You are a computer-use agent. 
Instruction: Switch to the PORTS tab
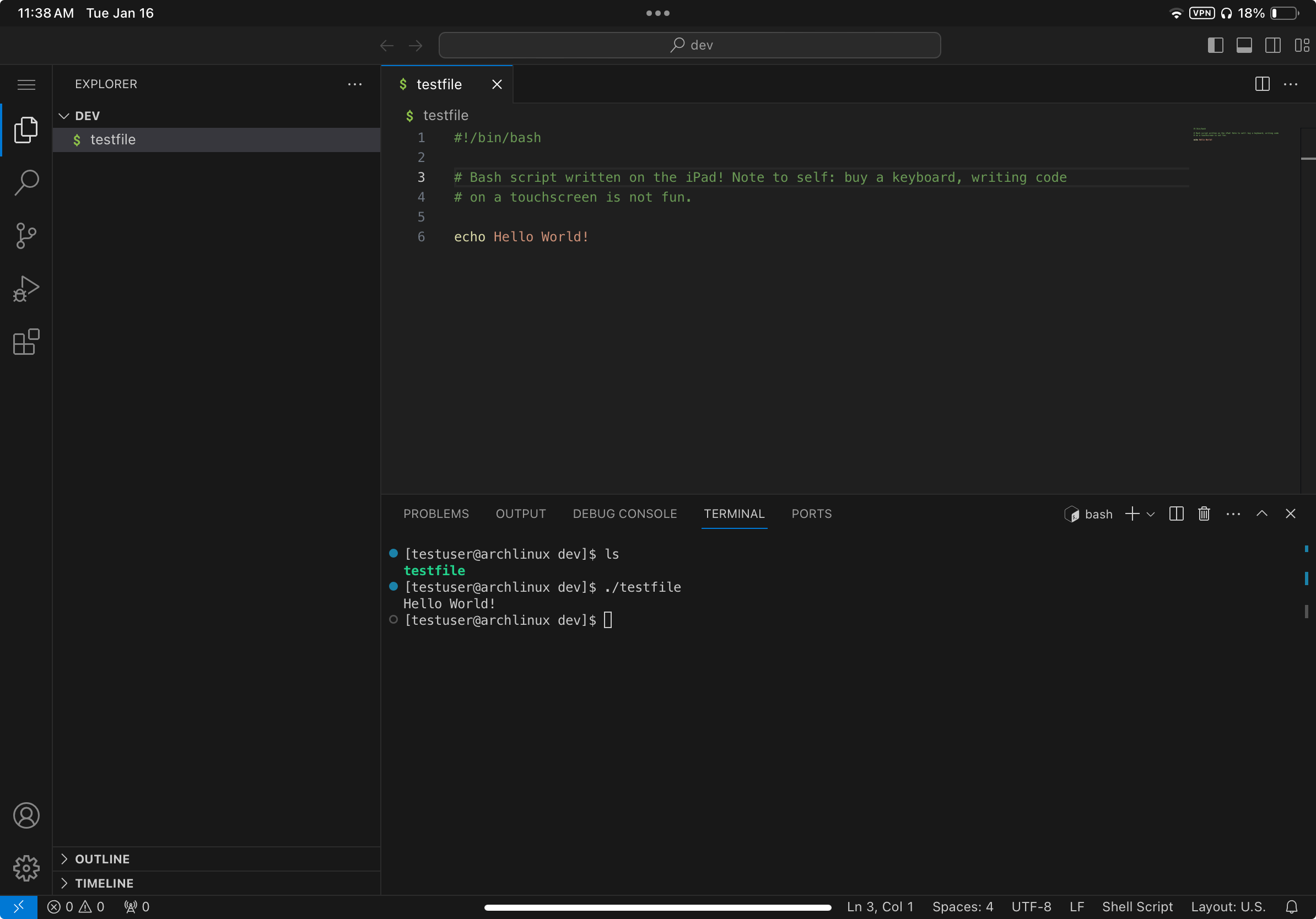click(811, 513)
